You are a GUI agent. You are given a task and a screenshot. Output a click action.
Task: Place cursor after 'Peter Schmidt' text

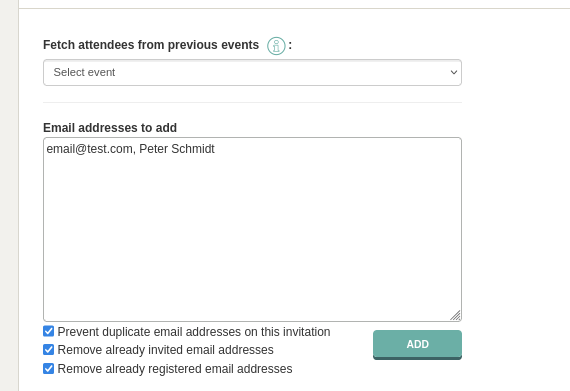pyautogui.click(x=216, y=149)
